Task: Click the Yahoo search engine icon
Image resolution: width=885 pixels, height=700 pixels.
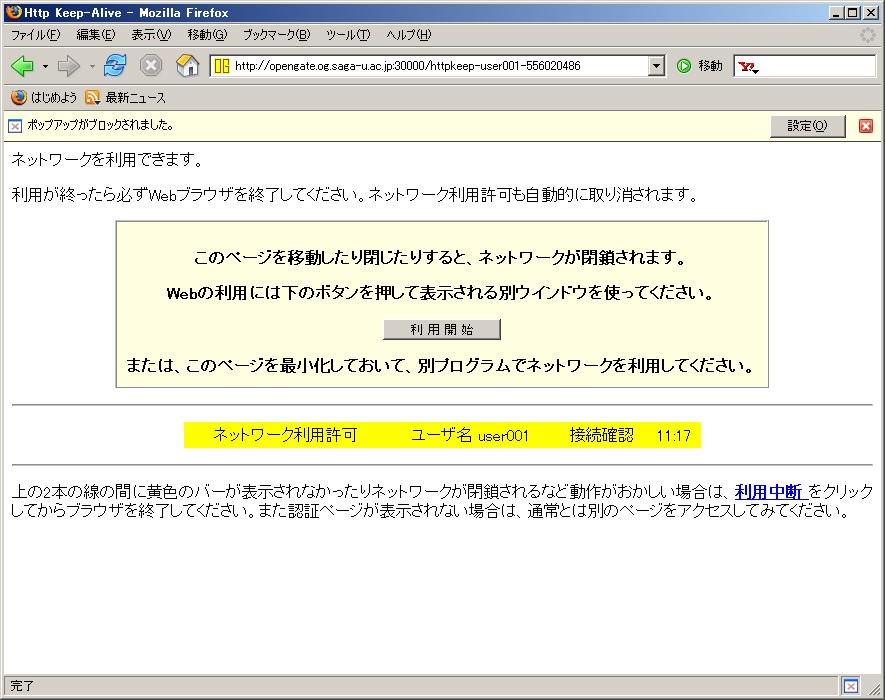Action: (x=746, y=67)
